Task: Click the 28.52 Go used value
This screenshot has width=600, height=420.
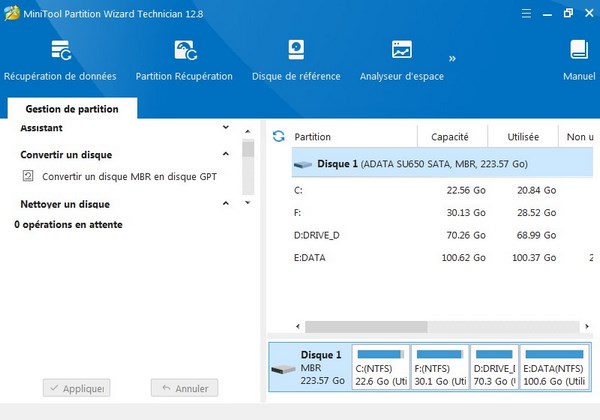Action: coord(536,213)
